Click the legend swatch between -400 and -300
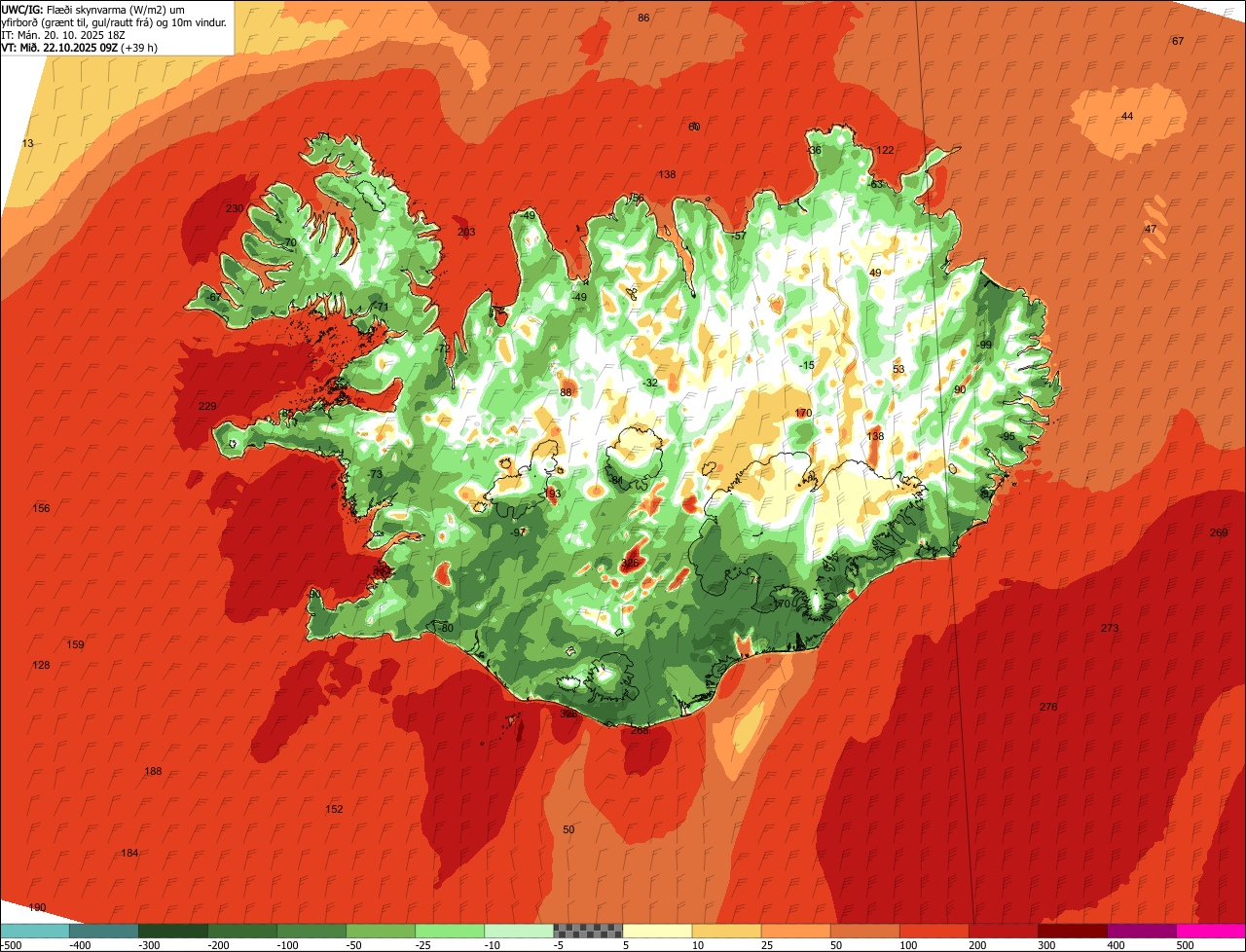This screenshot has width=1246, height=952. coord(103,931)
